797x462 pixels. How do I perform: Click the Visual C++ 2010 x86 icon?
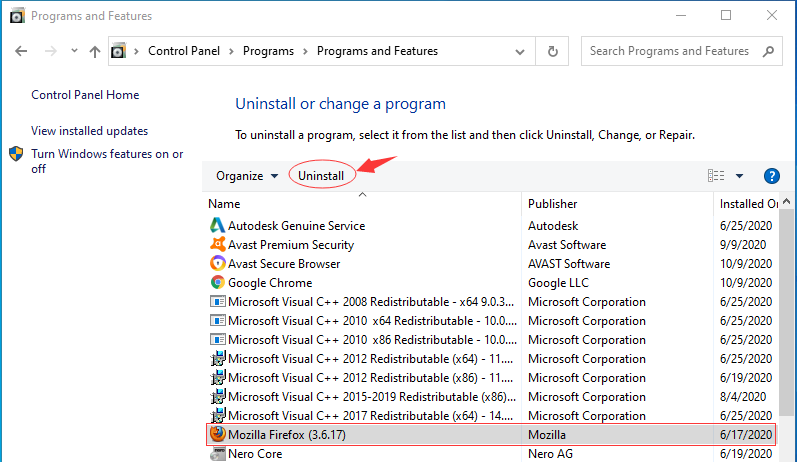(218, 340)
